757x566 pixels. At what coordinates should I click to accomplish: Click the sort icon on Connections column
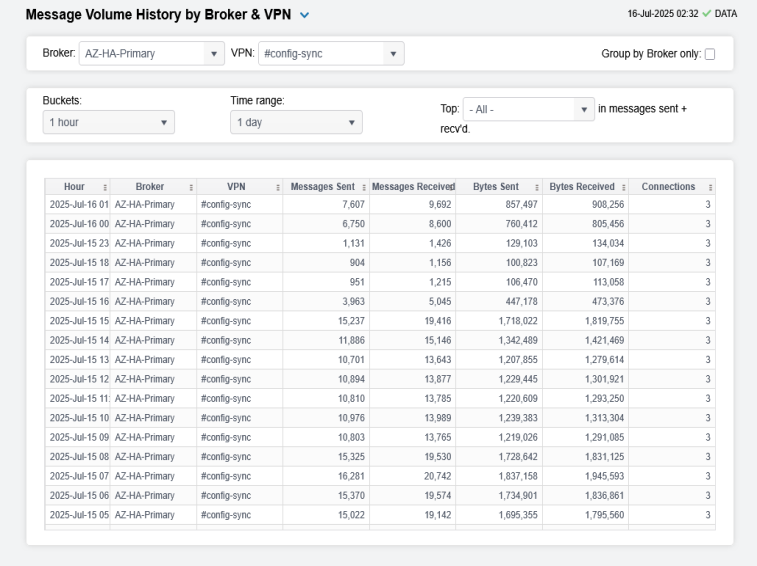710,187
